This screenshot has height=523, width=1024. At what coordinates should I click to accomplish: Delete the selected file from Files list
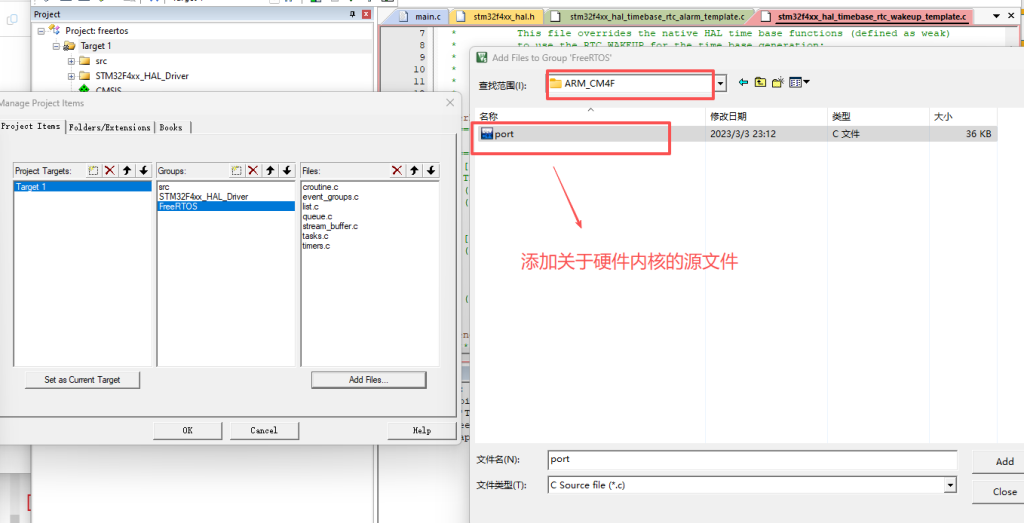tap(398, 171)
